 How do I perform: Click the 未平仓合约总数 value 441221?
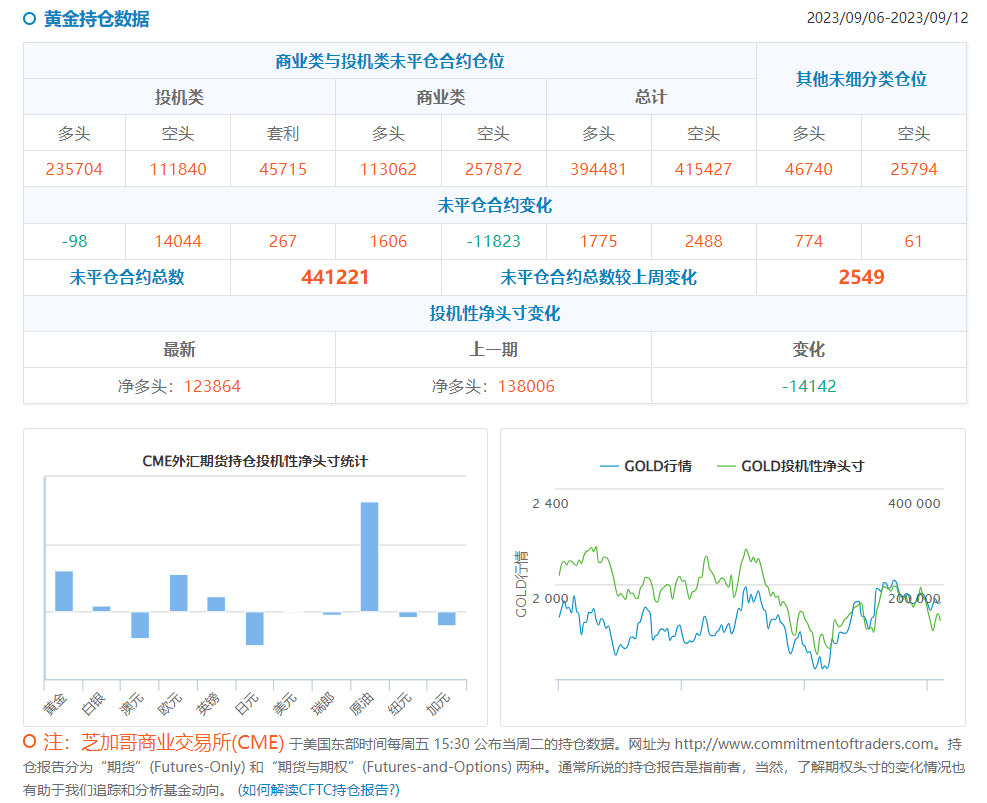(335, 277)
